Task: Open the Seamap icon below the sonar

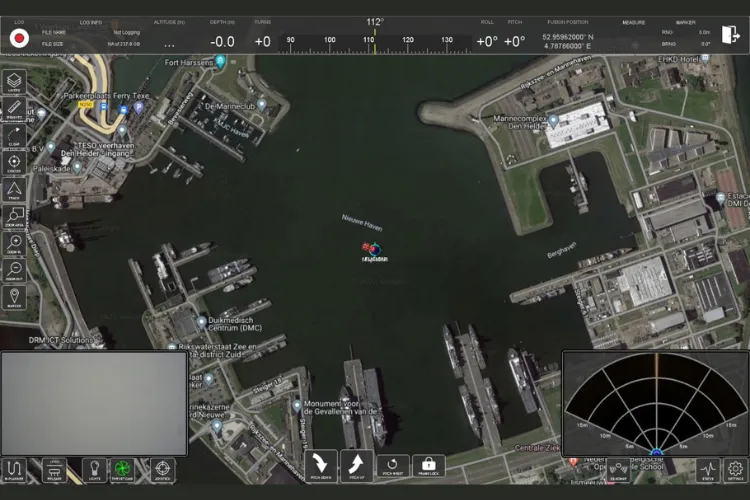Action: 618,470
